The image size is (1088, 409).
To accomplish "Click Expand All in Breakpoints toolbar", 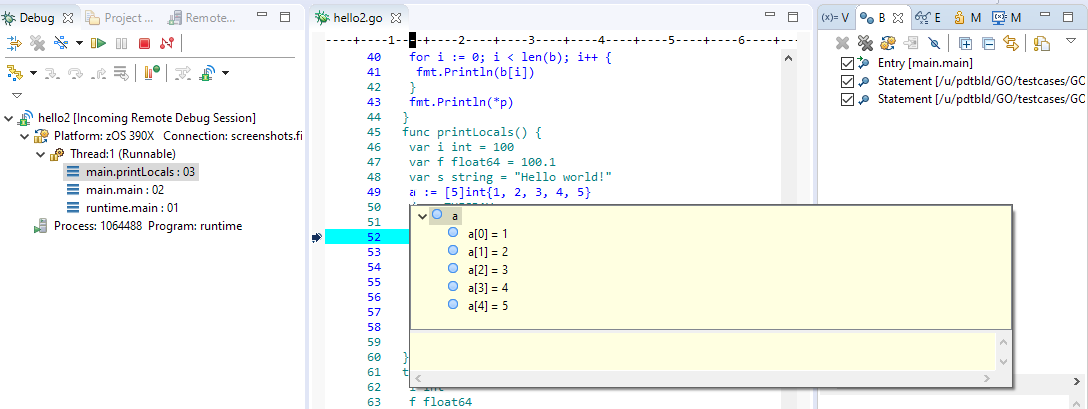I will 965,43.
